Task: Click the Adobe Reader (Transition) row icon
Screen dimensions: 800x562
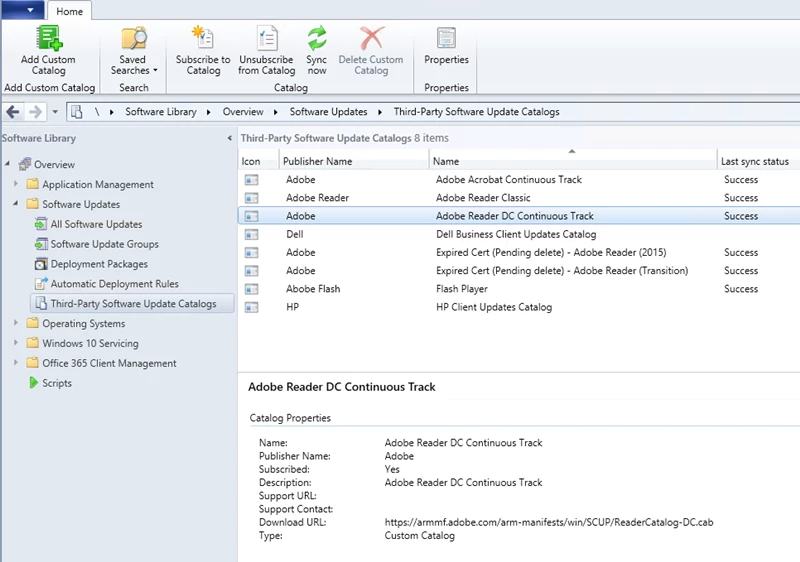Action: click(x=252, y=271)
